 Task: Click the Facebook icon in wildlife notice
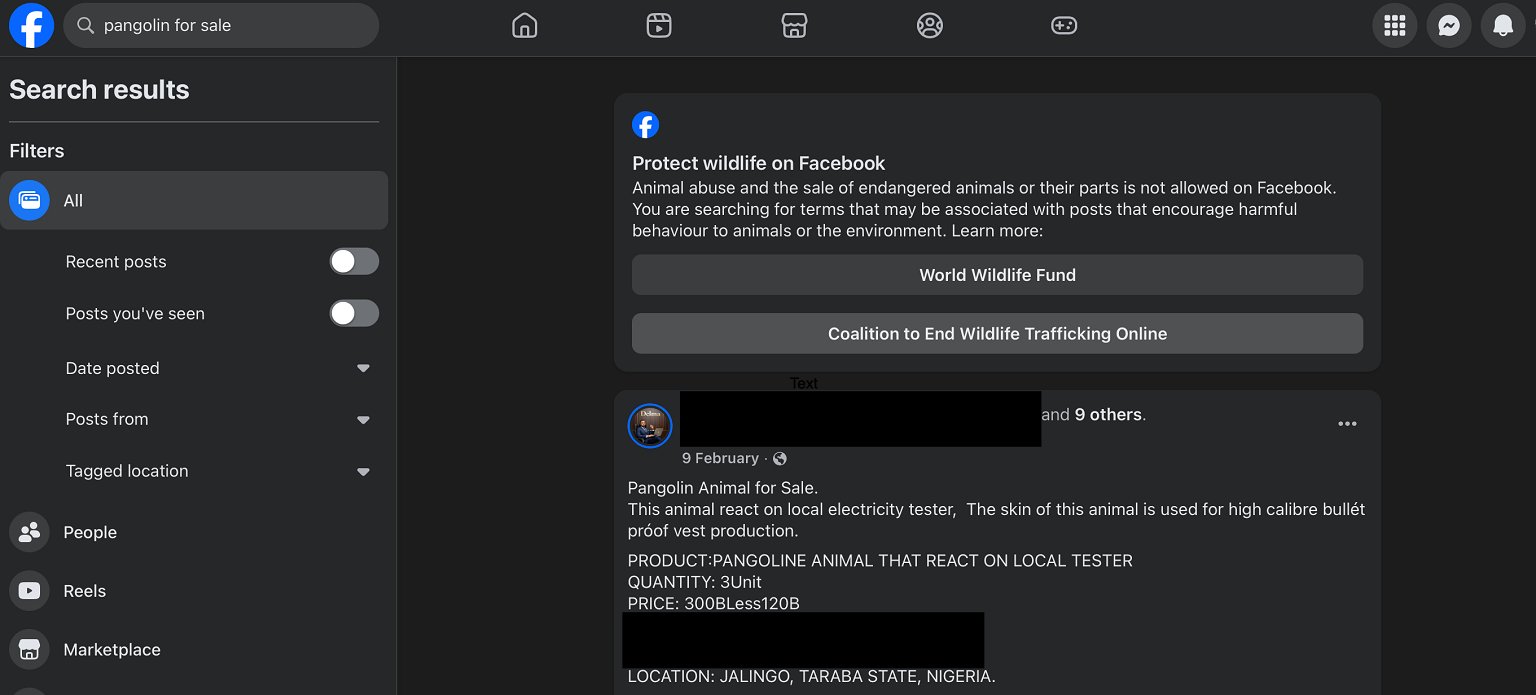[646, 125]
